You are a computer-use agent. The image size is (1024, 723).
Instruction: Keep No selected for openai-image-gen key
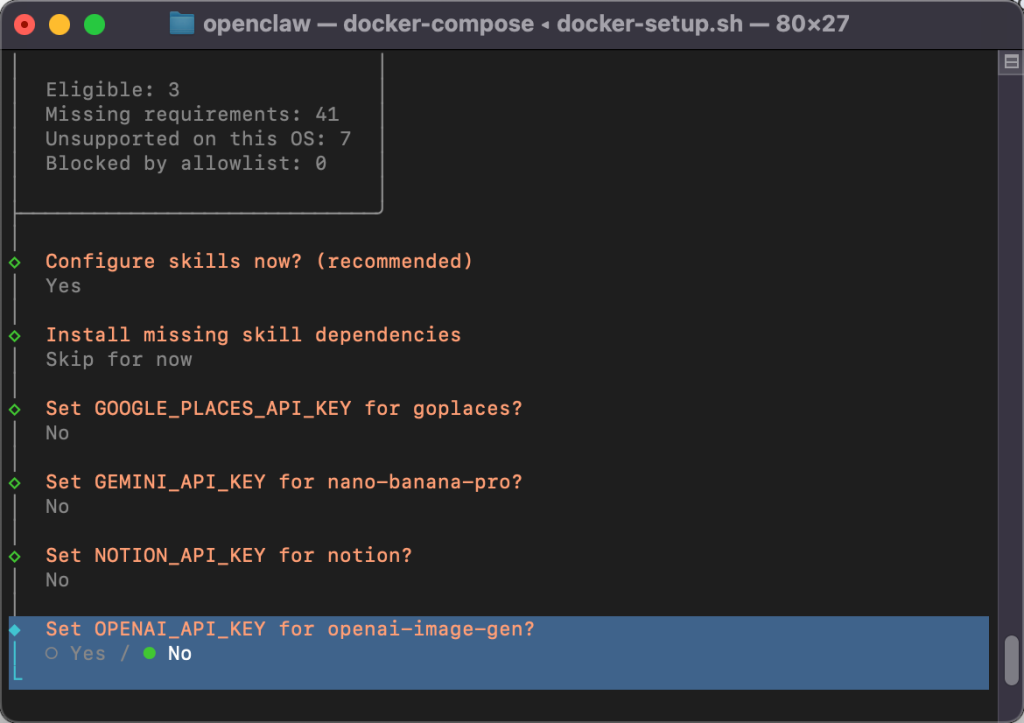[180, 653]
